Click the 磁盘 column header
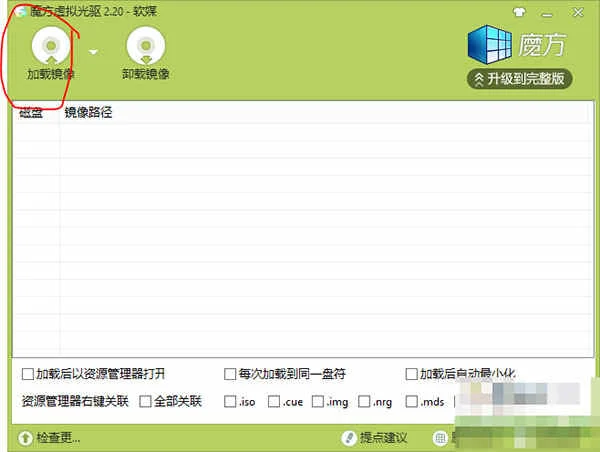Image resolution: width=600 pixels, height=452 pixels. tap(31, 113)
